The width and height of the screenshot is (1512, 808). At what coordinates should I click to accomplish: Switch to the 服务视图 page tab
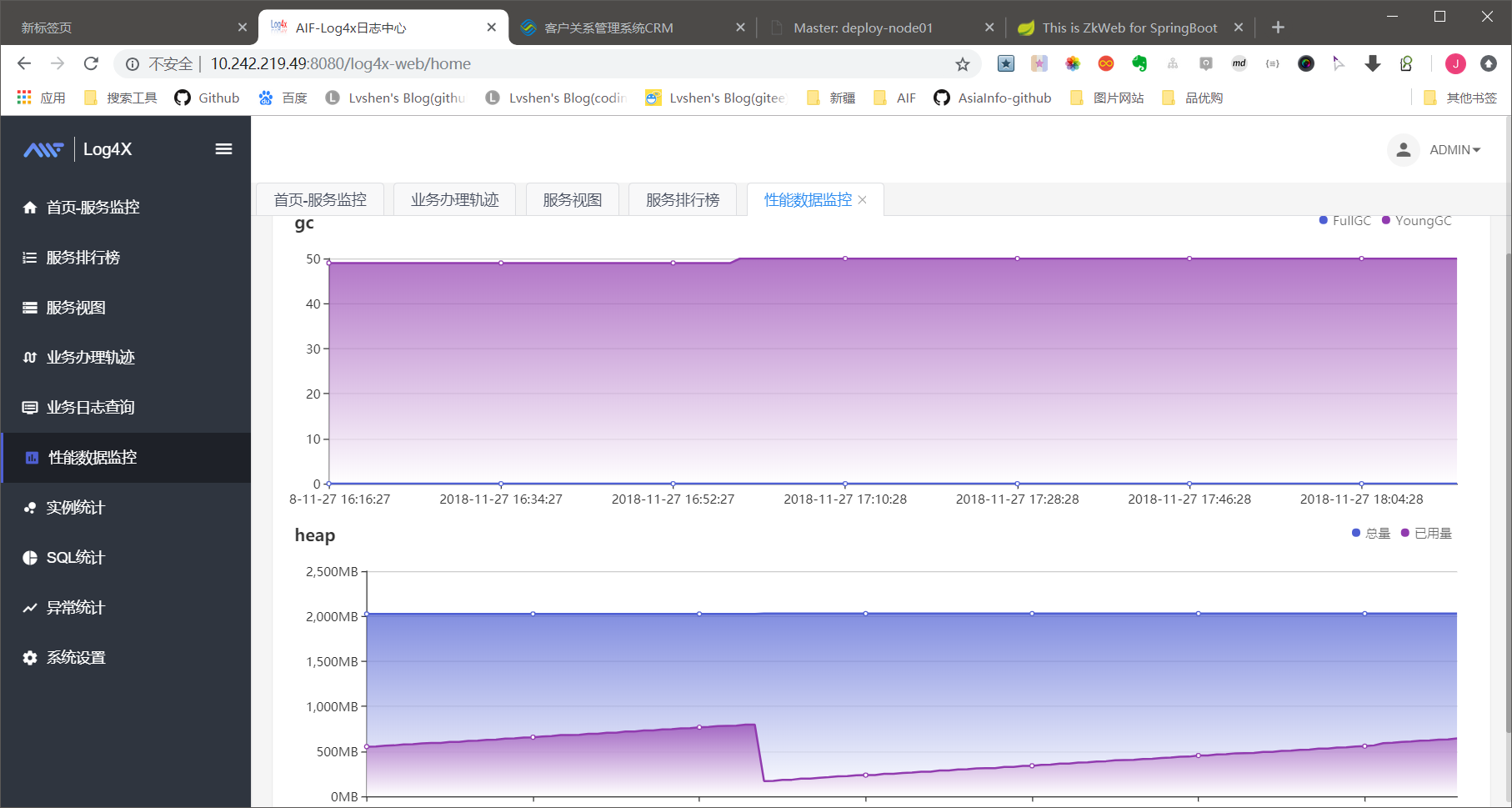coord(572,200)
